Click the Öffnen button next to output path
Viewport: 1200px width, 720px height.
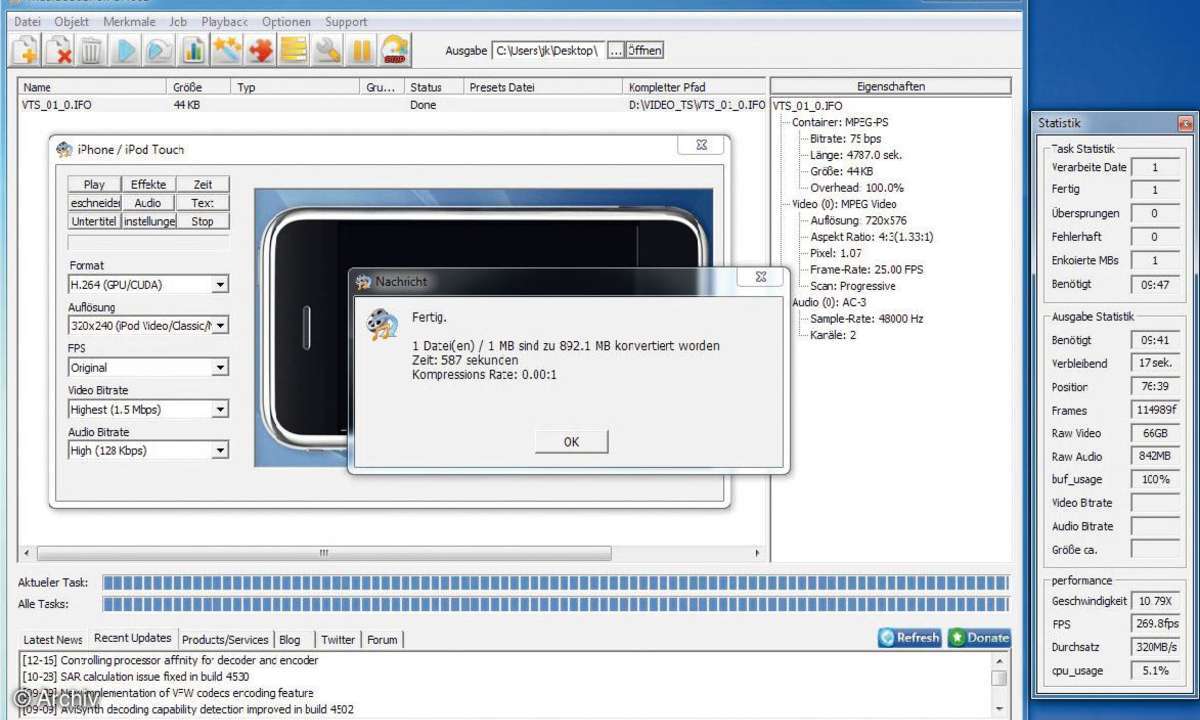[645, 50]
